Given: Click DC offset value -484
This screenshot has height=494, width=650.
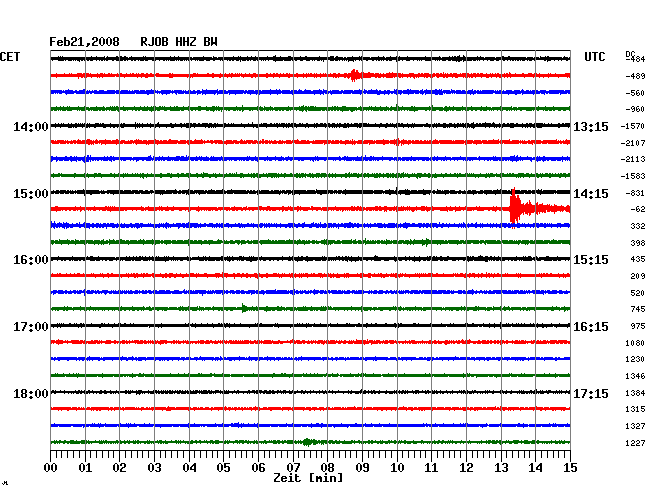Looking at the screenshot, I should click(635, 59).
